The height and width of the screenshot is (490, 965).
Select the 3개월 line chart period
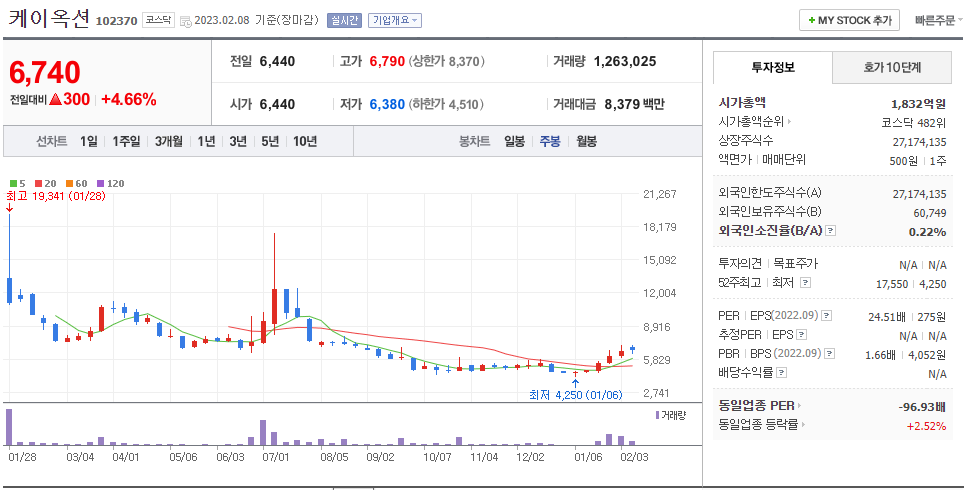pyautogui.click(x=169, y=142)
